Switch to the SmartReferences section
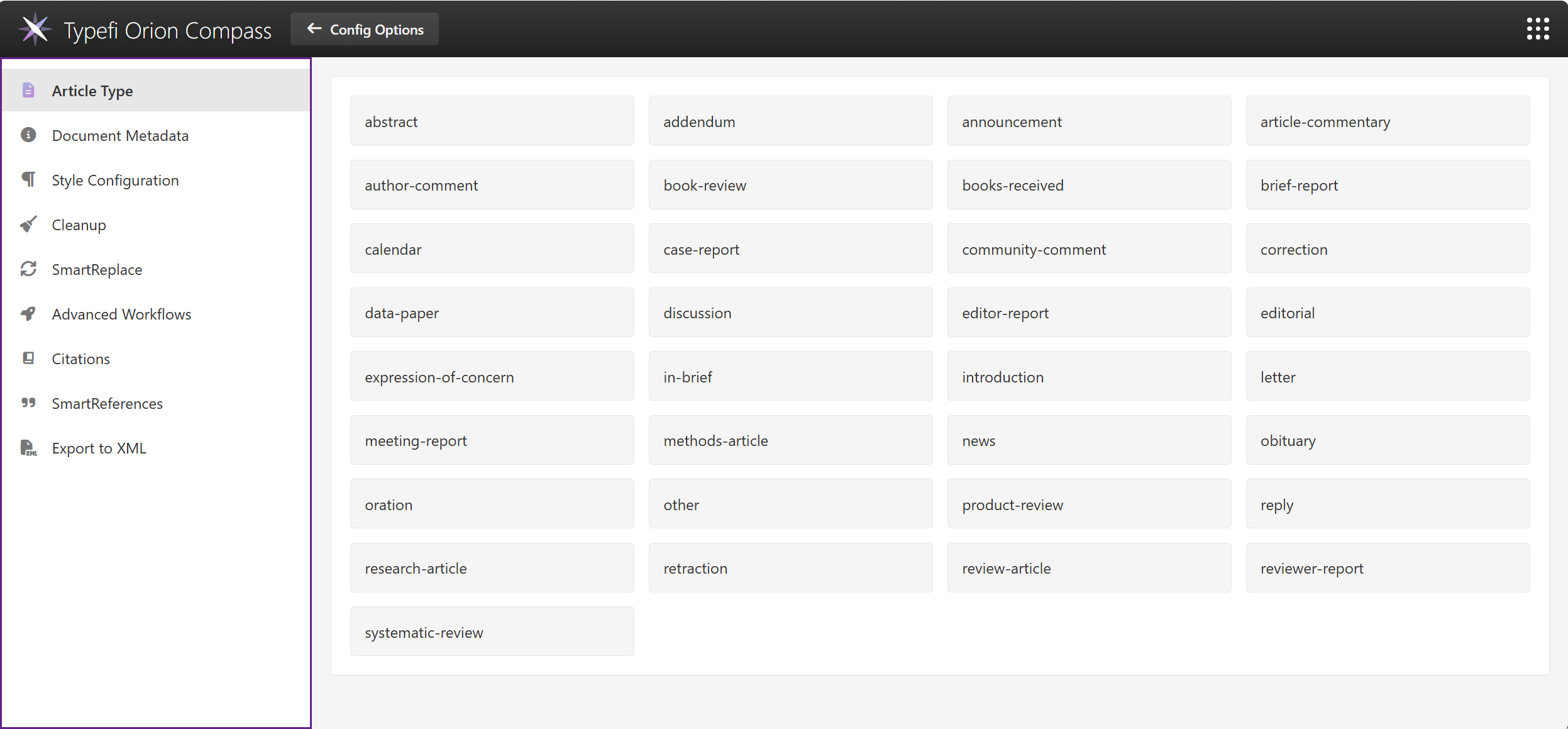This screenshot has height=729, width=1568. coord(107,403)
